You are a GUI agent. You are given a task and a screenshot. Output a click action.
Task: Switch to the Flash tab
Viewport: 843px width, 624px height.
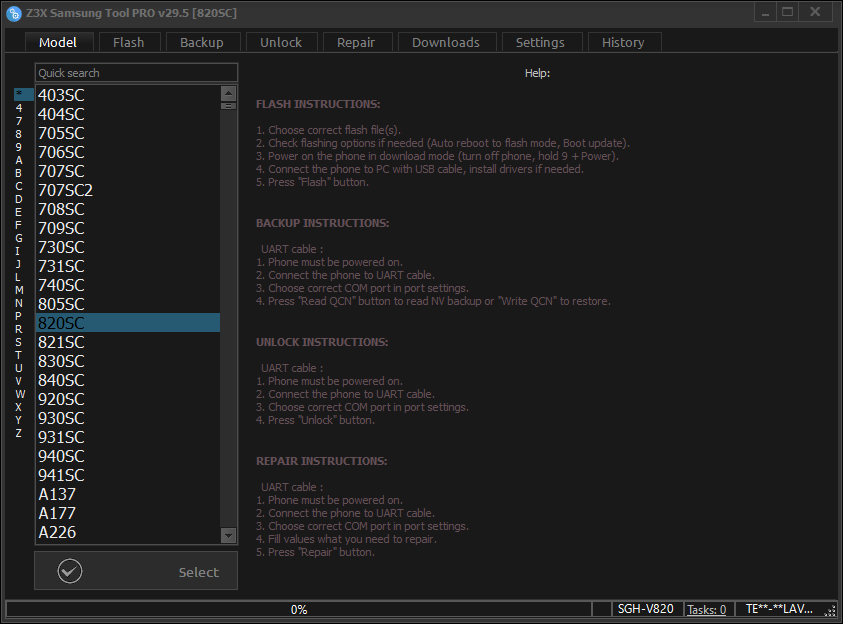coord(128,42)
